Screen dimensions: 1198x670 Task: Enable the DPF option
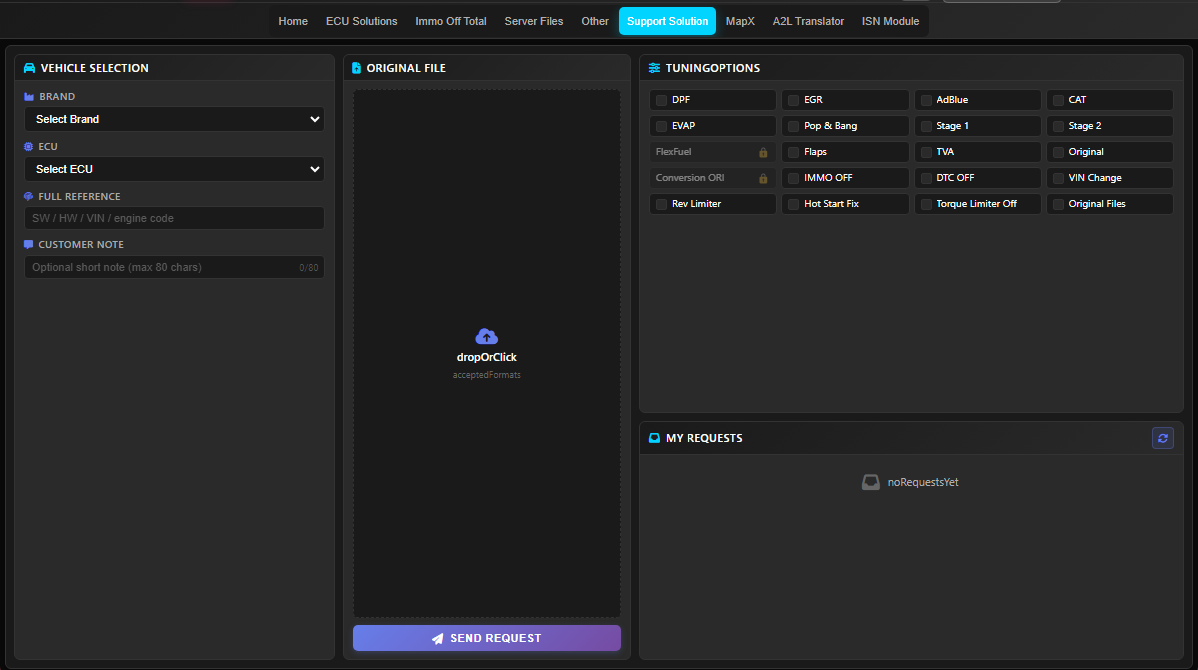[x=662, y=100]
